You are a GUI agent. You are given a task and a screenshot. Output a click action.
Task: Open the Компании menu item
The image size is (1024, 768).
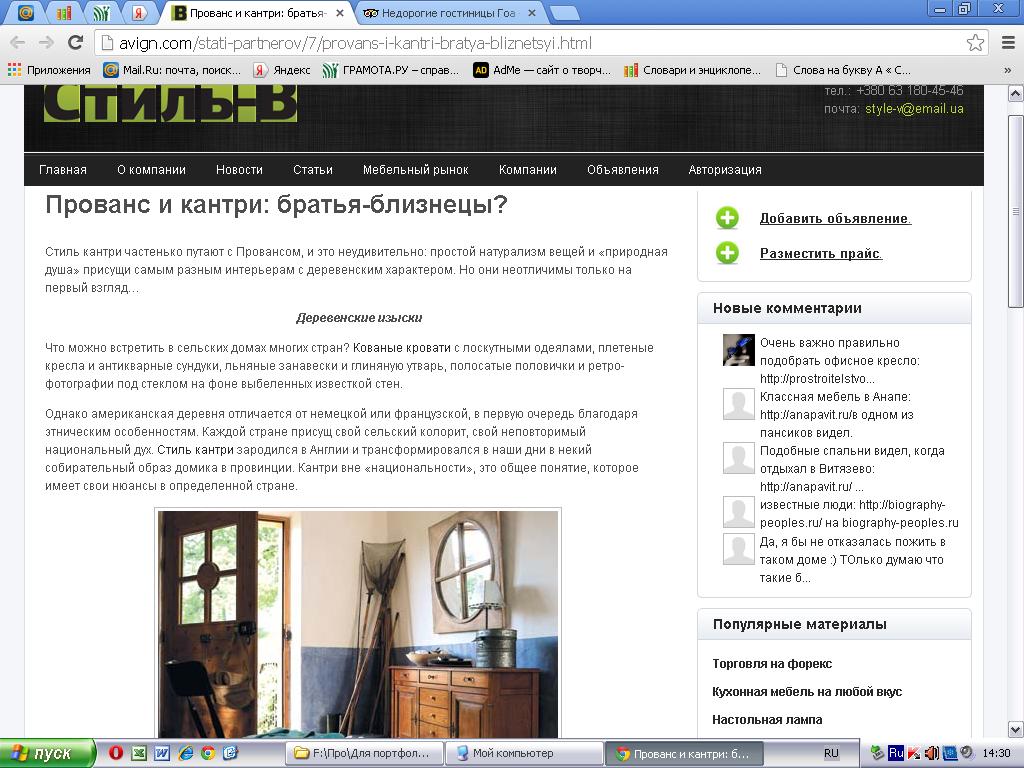coord(528,170)
